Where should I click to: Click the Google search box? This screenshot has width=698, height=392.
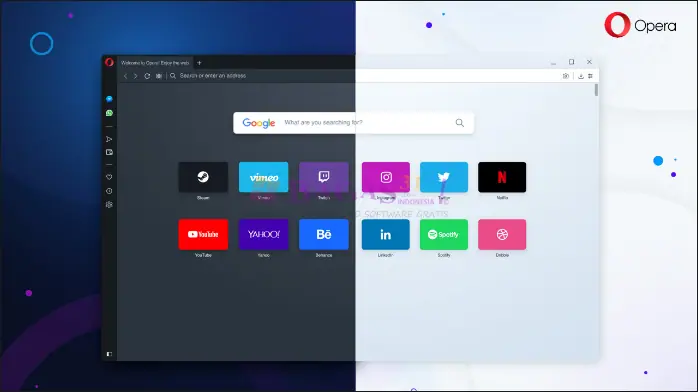(353, 123)
